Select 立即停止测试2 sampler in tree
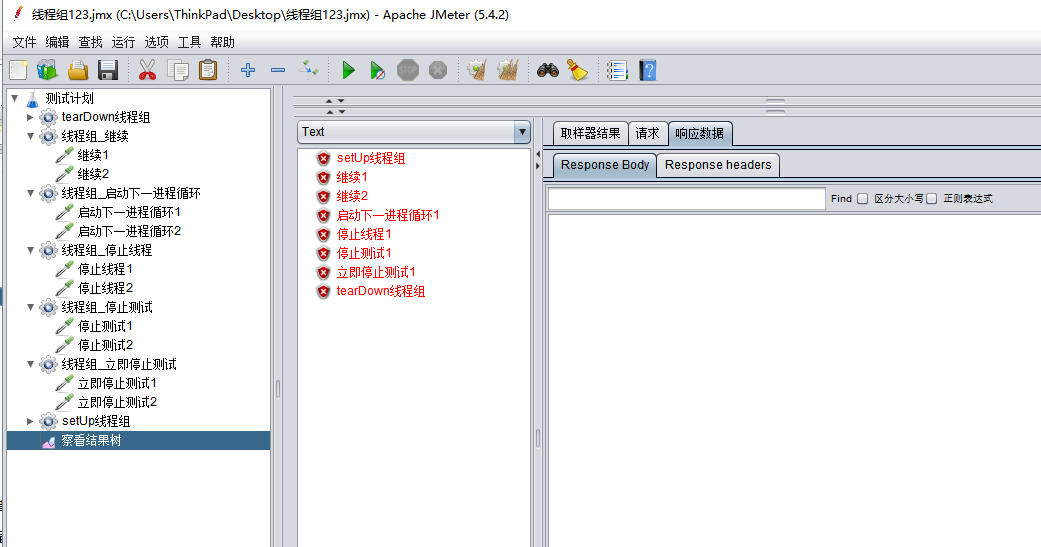The image size is (1041, 547). click(x=117, y=402)
